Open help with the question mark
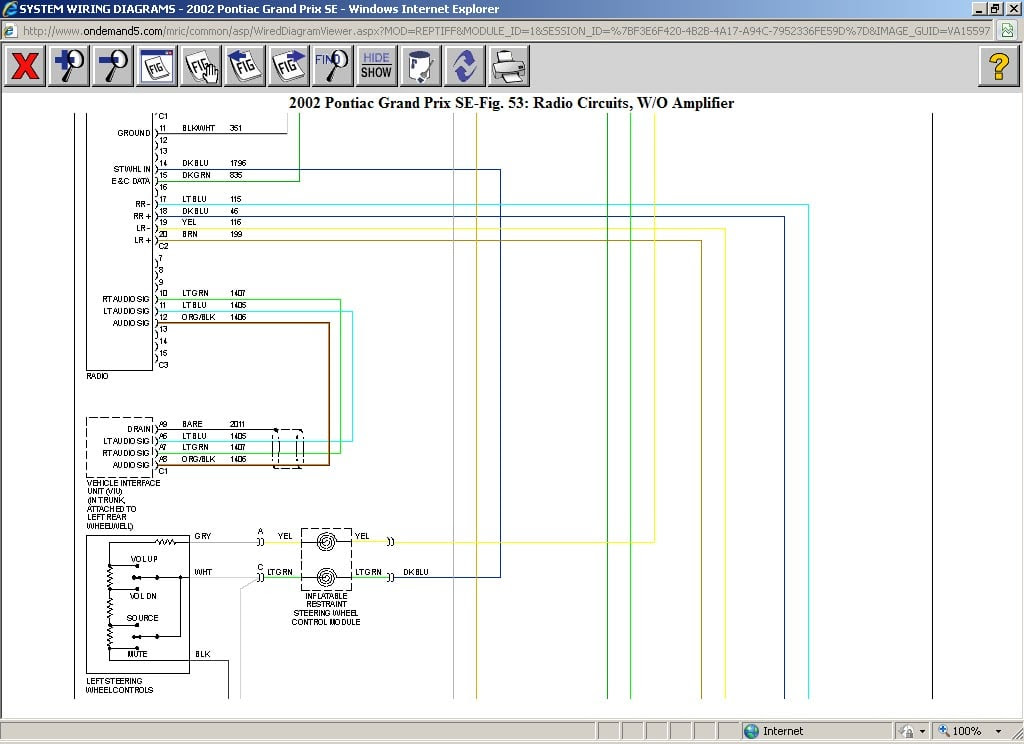Image resolution: width=1024 pixels, height=744 pixels. 997,66
